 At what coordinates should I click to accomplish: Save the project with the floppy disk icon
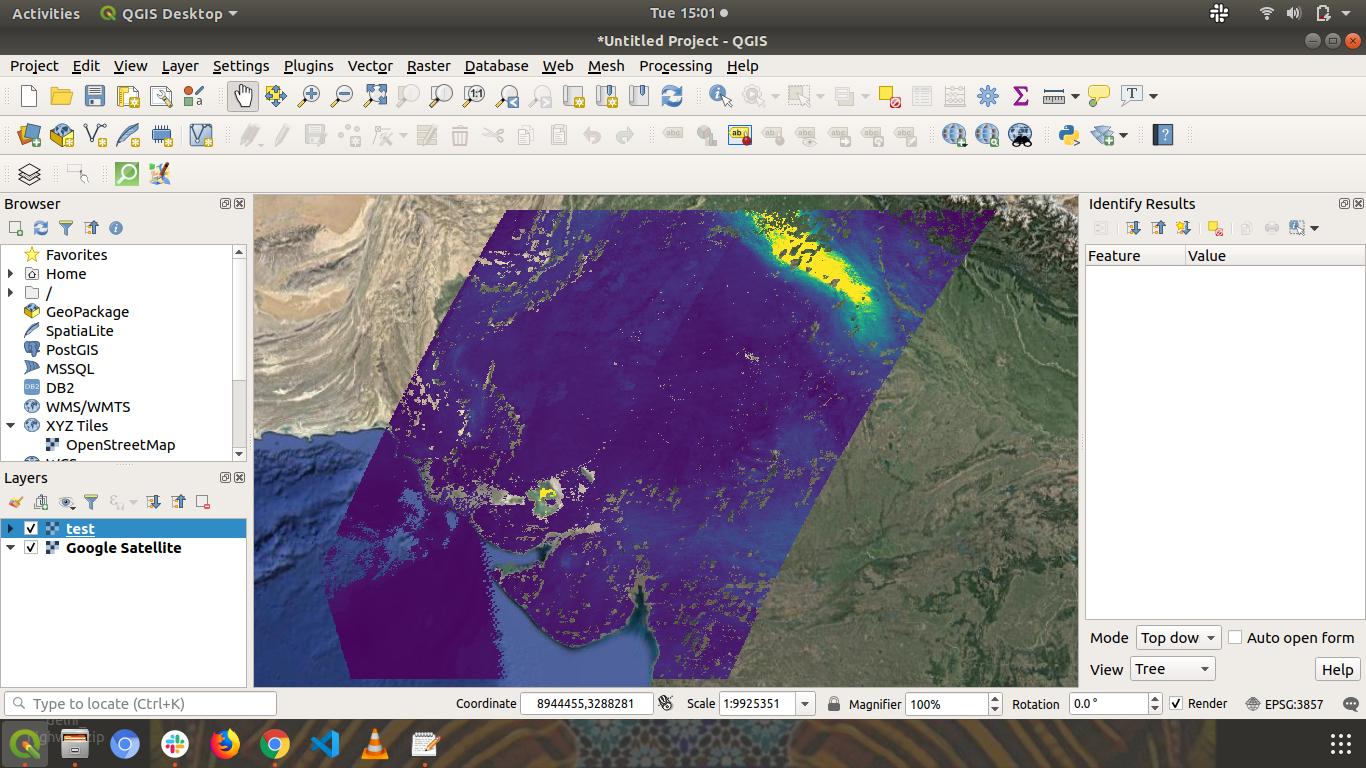pos(95,96)
